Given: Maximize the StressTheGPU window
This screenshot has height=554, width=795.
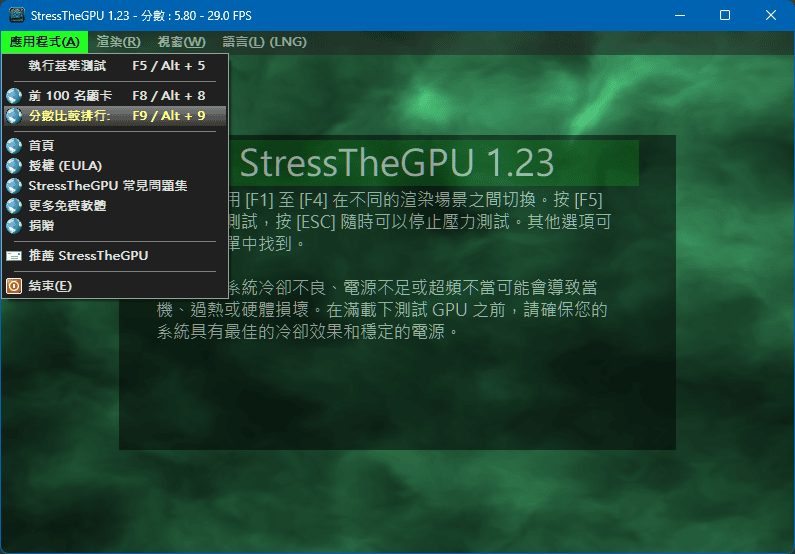Looking at the screenshot, I should [725, 15].
